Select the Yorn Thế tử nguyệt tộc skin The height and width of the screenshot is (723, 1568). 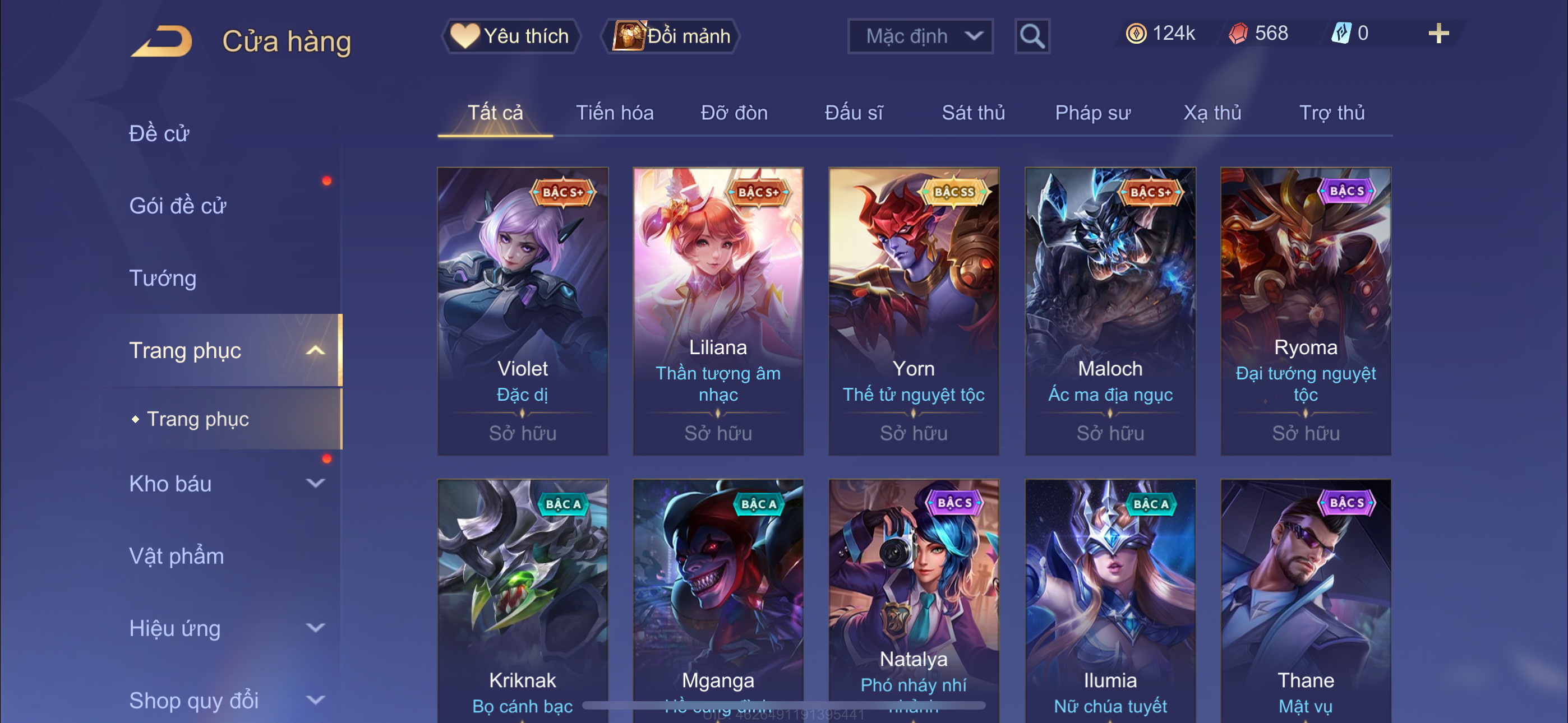pos(913,311)
